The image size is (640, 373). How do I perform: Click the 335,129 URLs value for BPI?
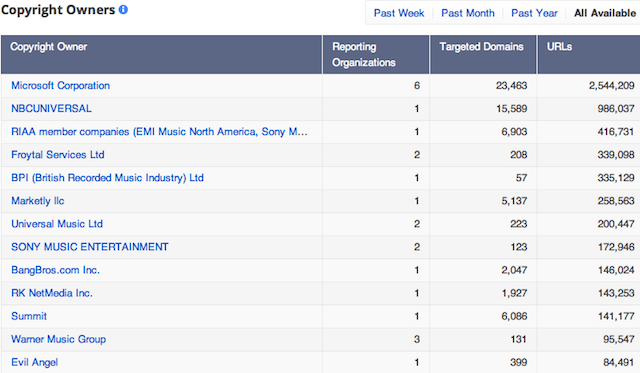pos(616,178)
